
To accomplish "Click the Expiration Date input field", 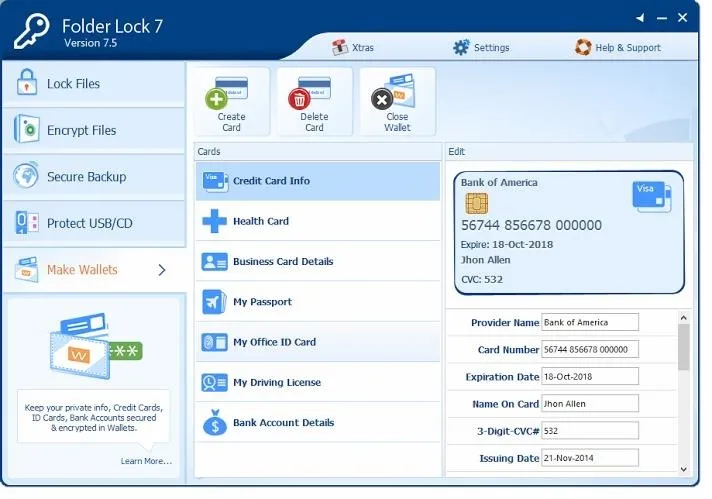I will pyautogui.click(x=590, y=377).
